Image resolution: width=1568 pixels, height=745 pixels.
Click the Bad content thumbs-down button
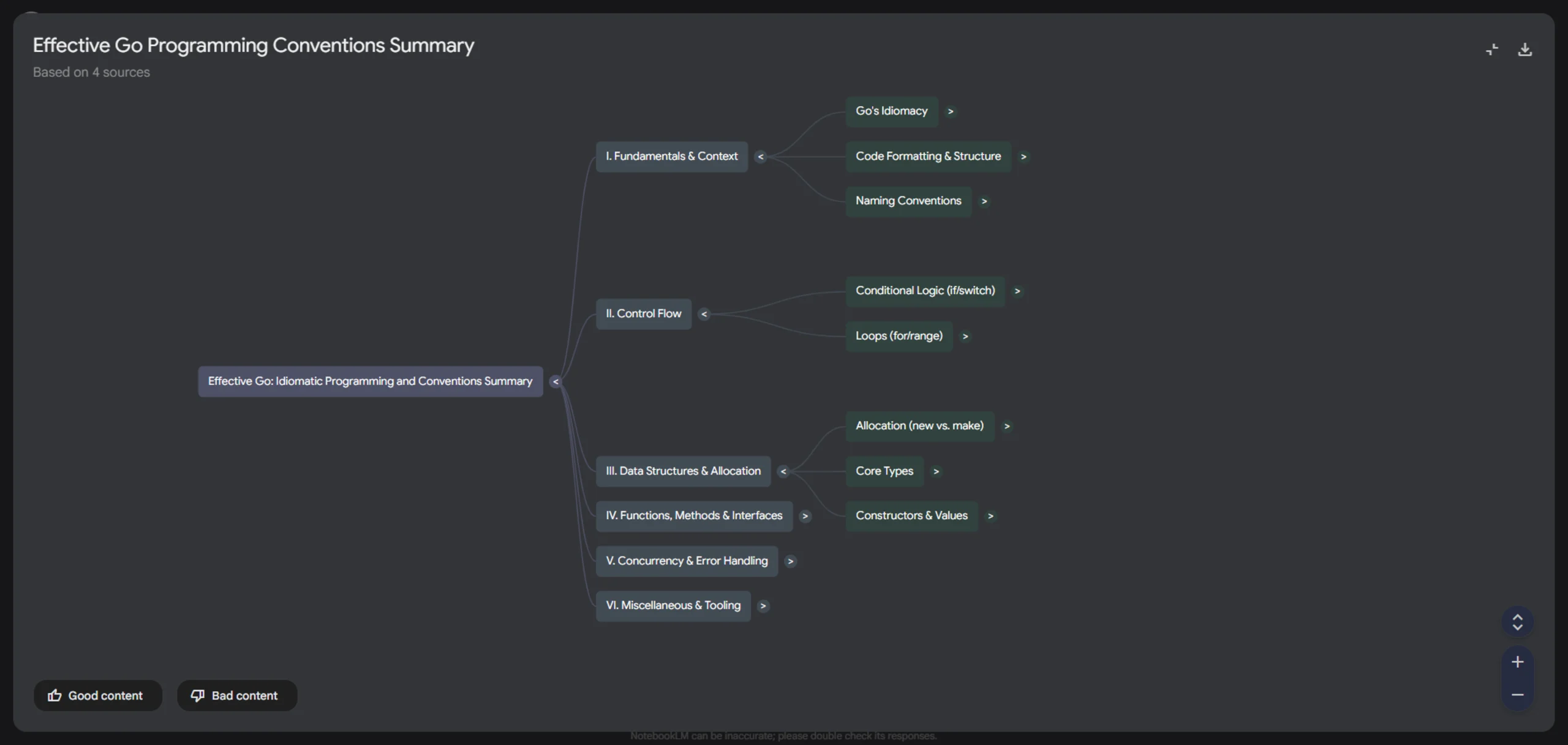237,695
